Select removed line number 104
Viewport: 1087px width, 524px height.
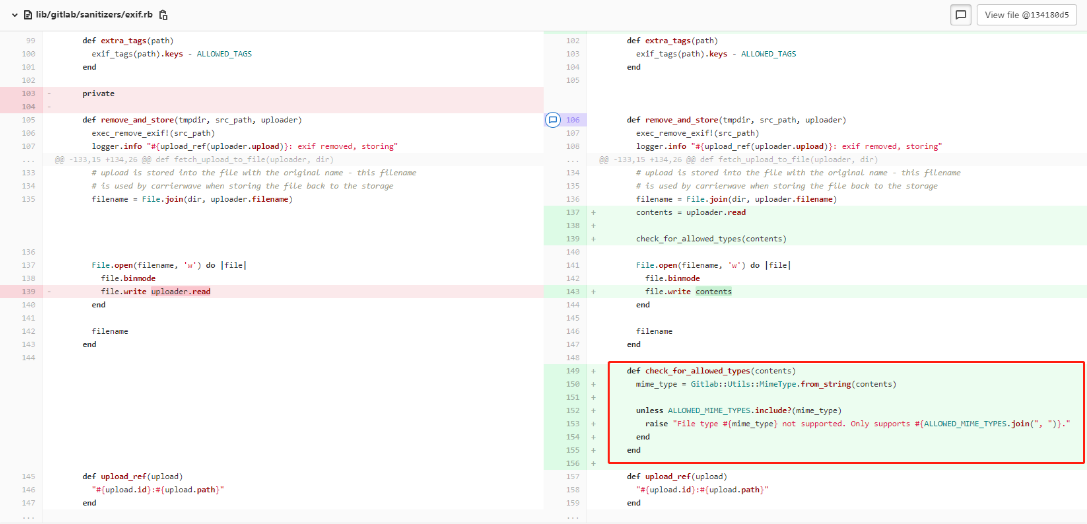click(x=28, y=107)
